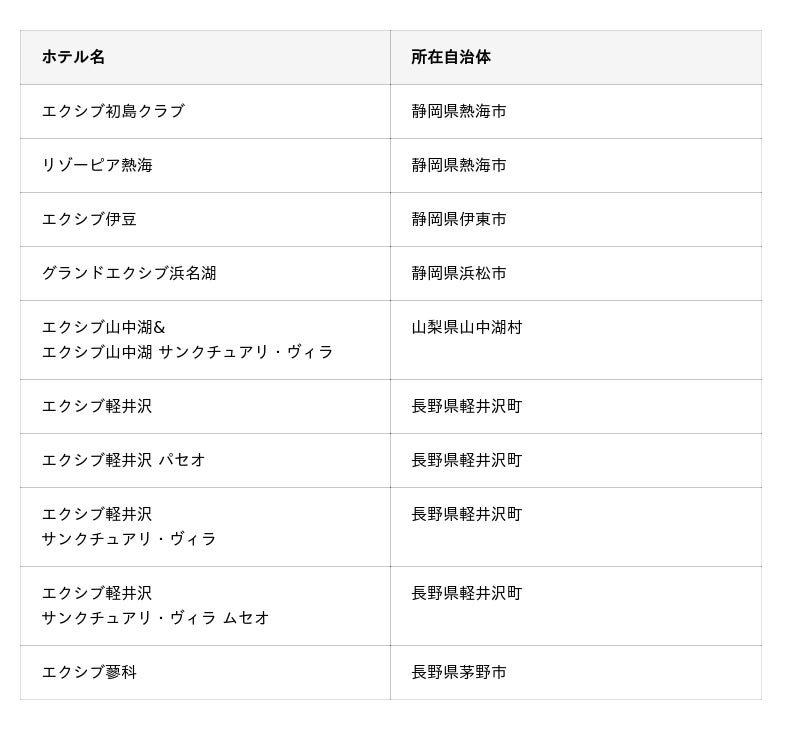Select the エクシブ初島クラブ hotel cell
The height and width of the screenshot is (730, 800).
coord(113,111)
